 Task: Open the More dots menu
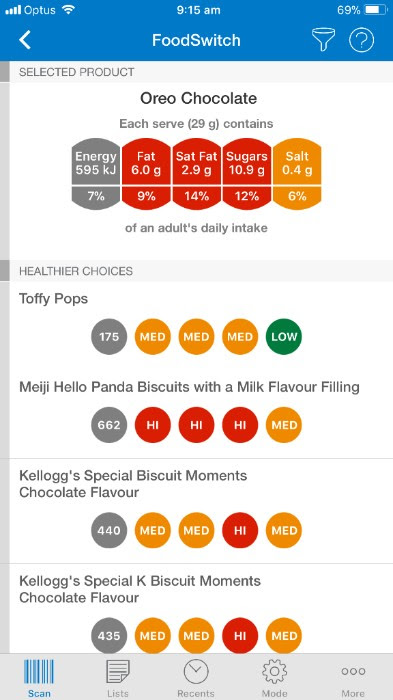(353, 678)
